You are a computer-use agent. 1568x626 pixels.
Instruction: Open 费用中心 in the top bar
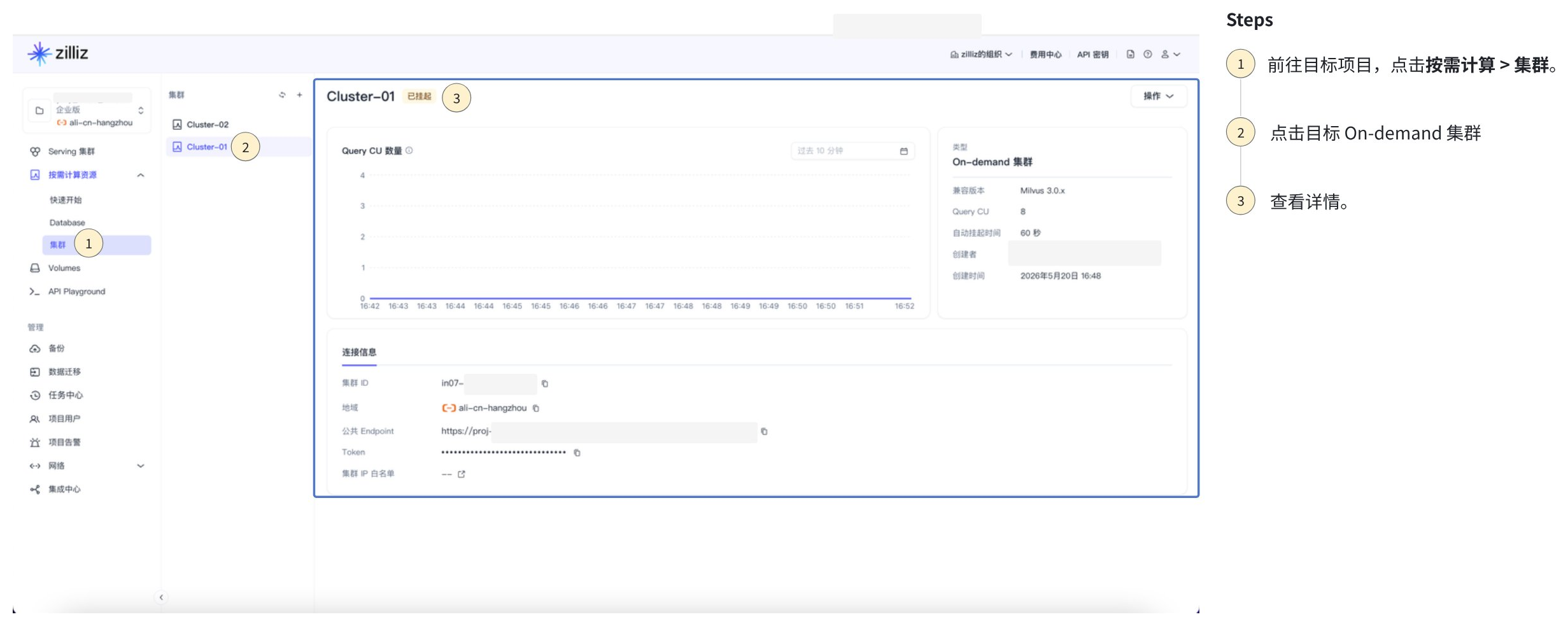(x=1045, y=55)
